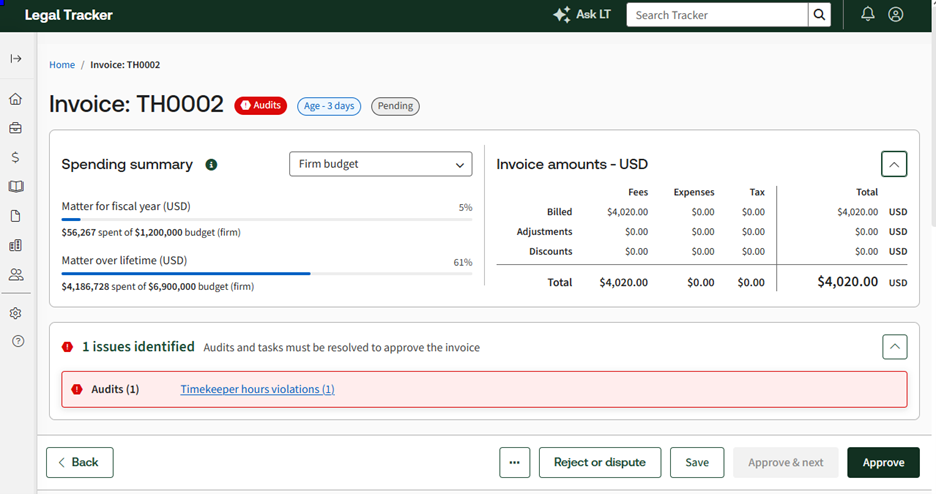The image size is (936, 494).
Task: Click the 1 issues identified heading
Action: coord(138,347)
